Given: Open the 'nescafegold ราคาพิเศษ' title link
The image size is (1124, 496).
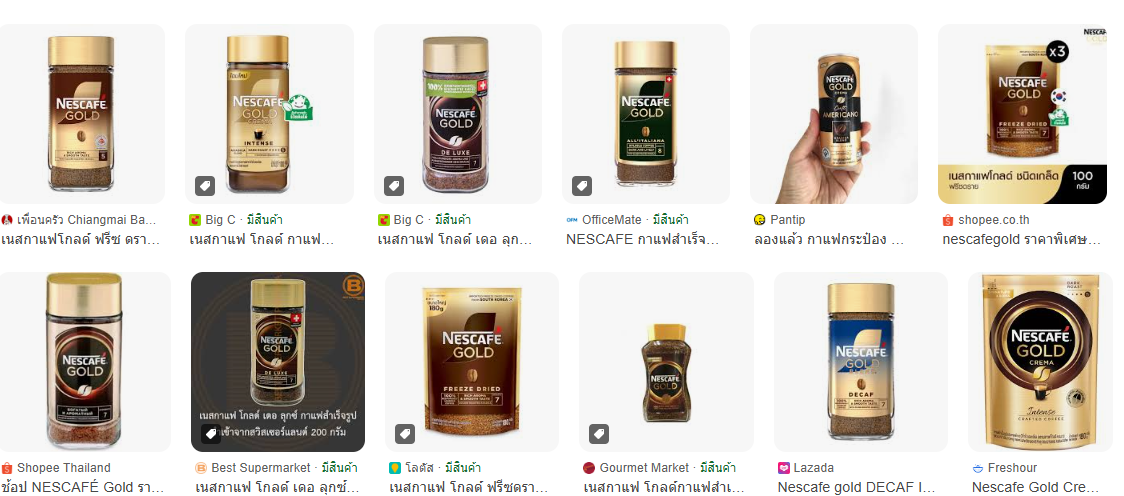Looking at the screenshot, I should pyautogui.click(x=1021, y=240).
